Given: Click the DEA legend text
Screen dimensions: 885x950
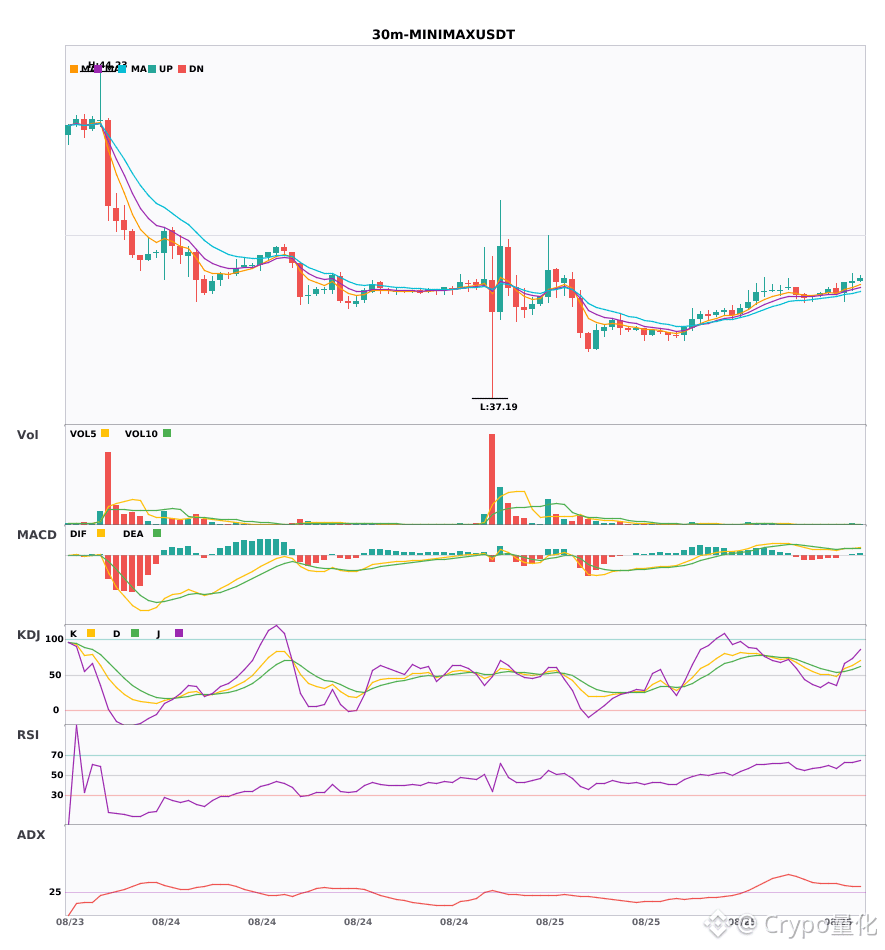Looking at the screenshot, I should pos(133,534).
